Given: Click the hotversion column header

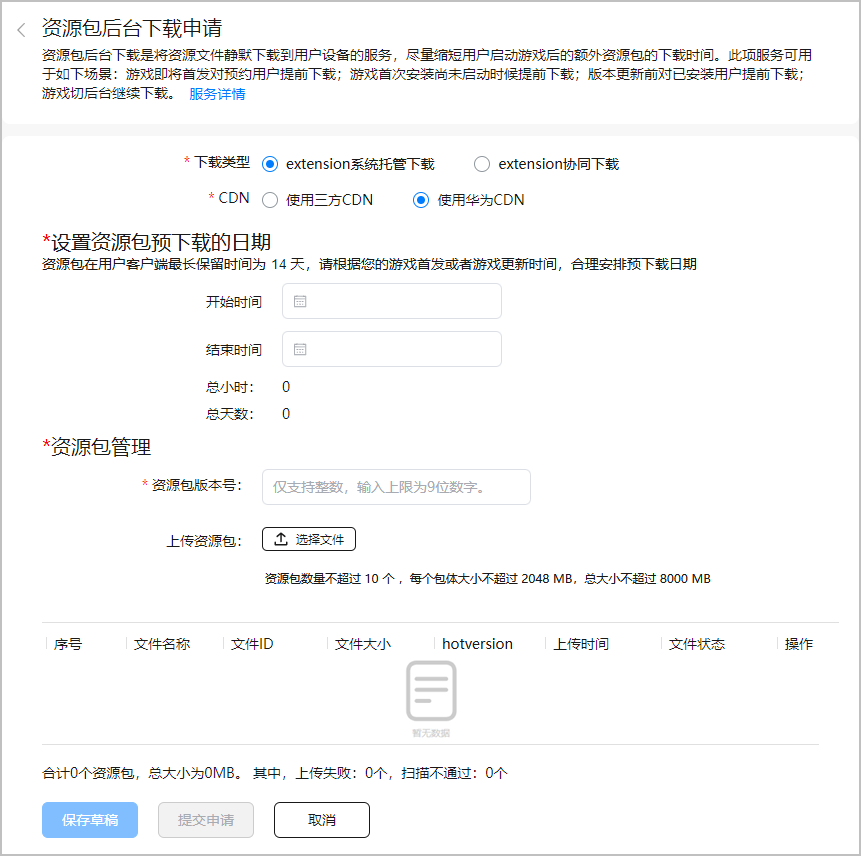Looking at the screenshot, I should (x=477, y=644).
